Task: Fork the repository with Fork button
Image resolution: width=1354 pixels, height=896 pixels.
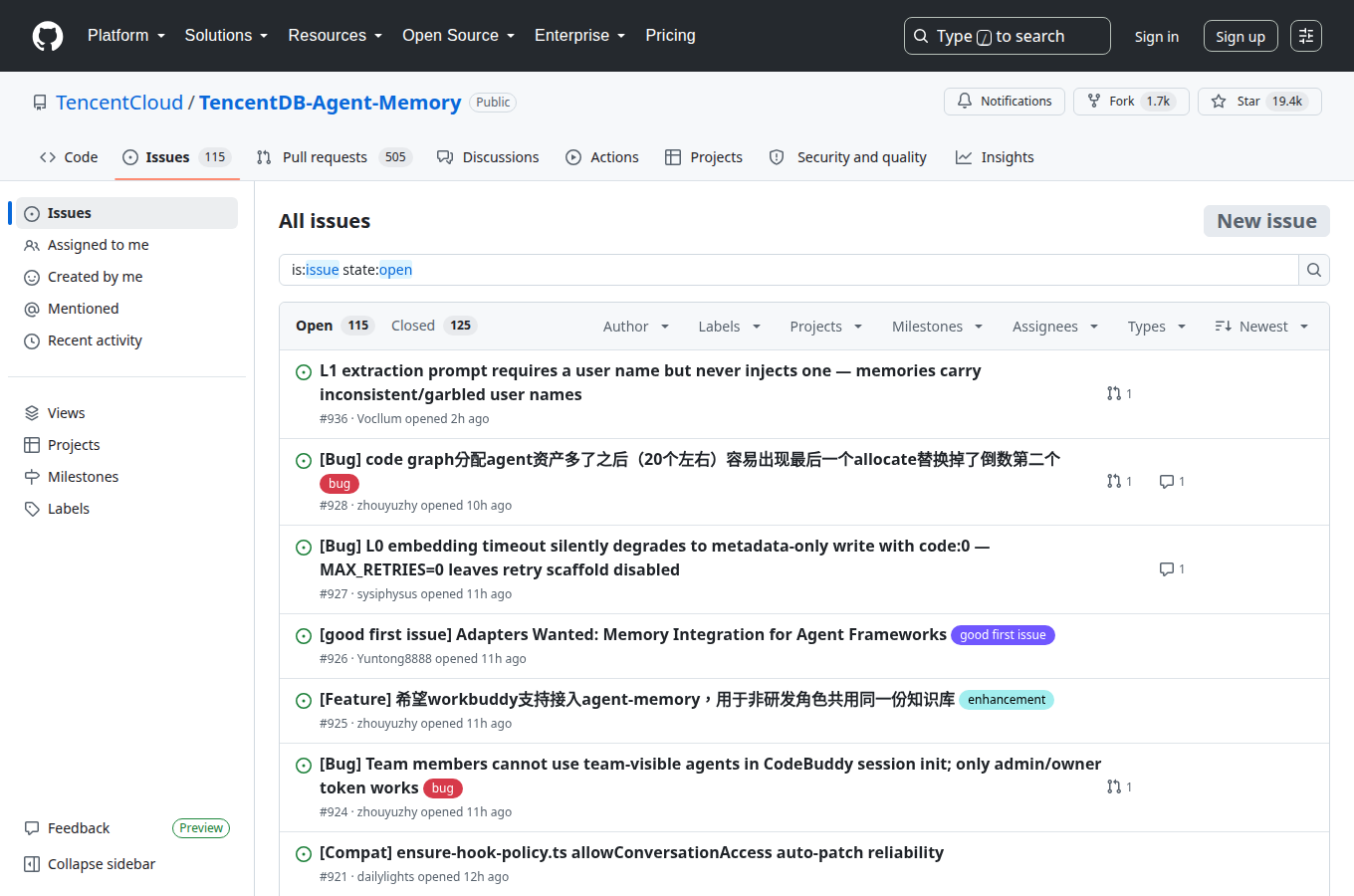Action: (x=1131, y=102)
